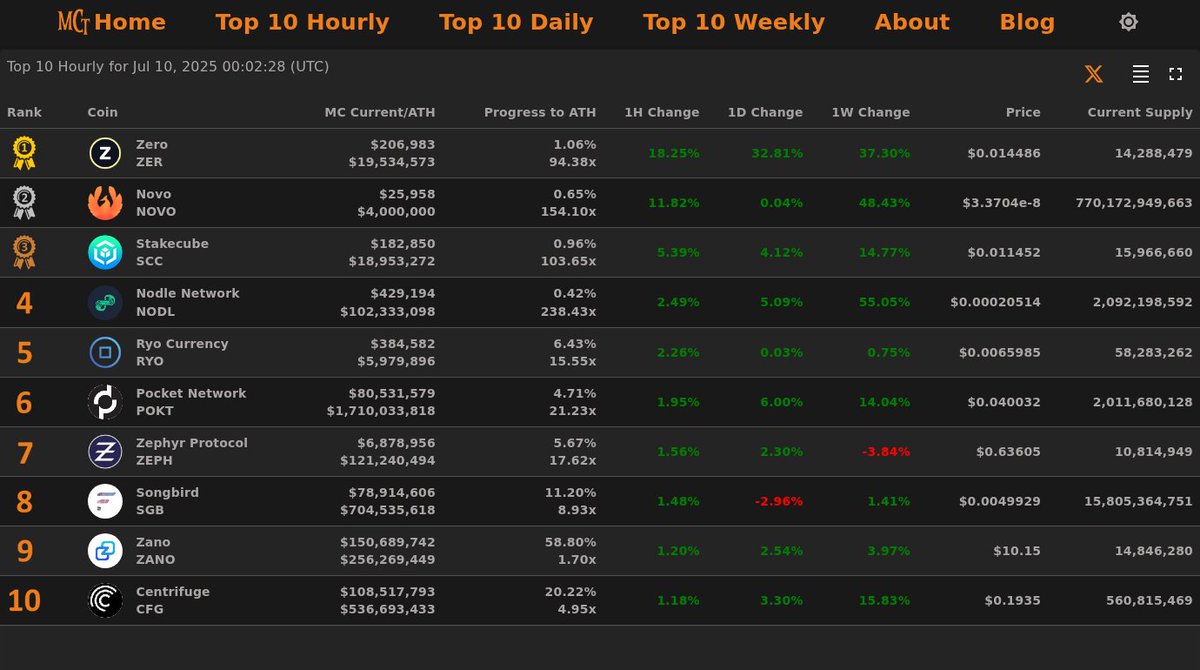This screenshot has width=1200, height=670.
Task: Click the Nodle Network coin icon
Action: coord(104,302)
